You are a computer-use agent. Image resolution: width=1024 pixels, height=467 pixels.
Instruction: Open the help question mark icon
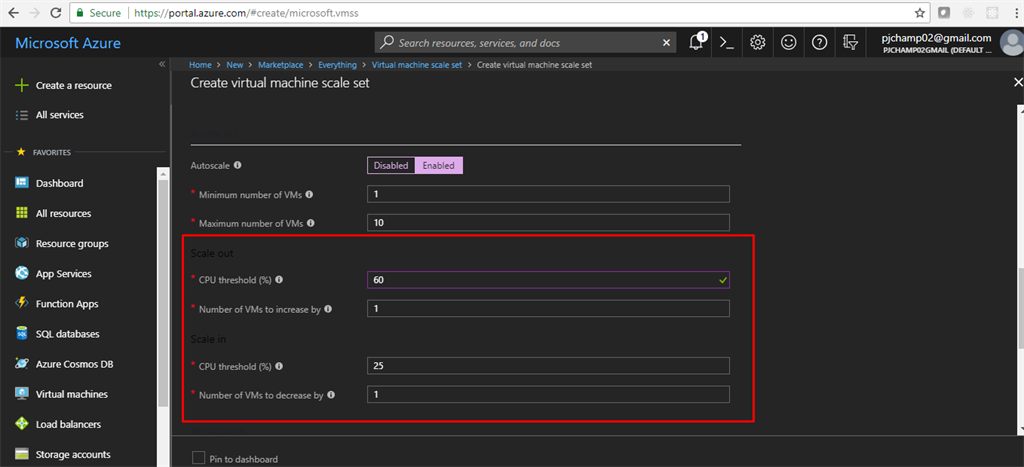click(x=820, y=42)
